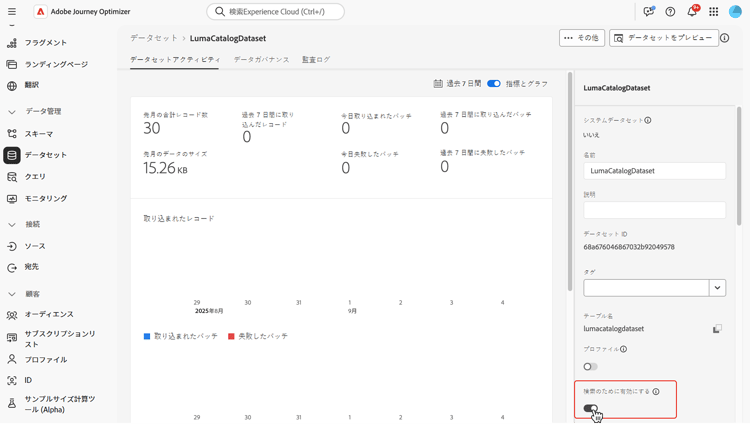The image size is (750, 424).
Task: Go back to データセット breadcrumb
Action: [x=154, y=38]
